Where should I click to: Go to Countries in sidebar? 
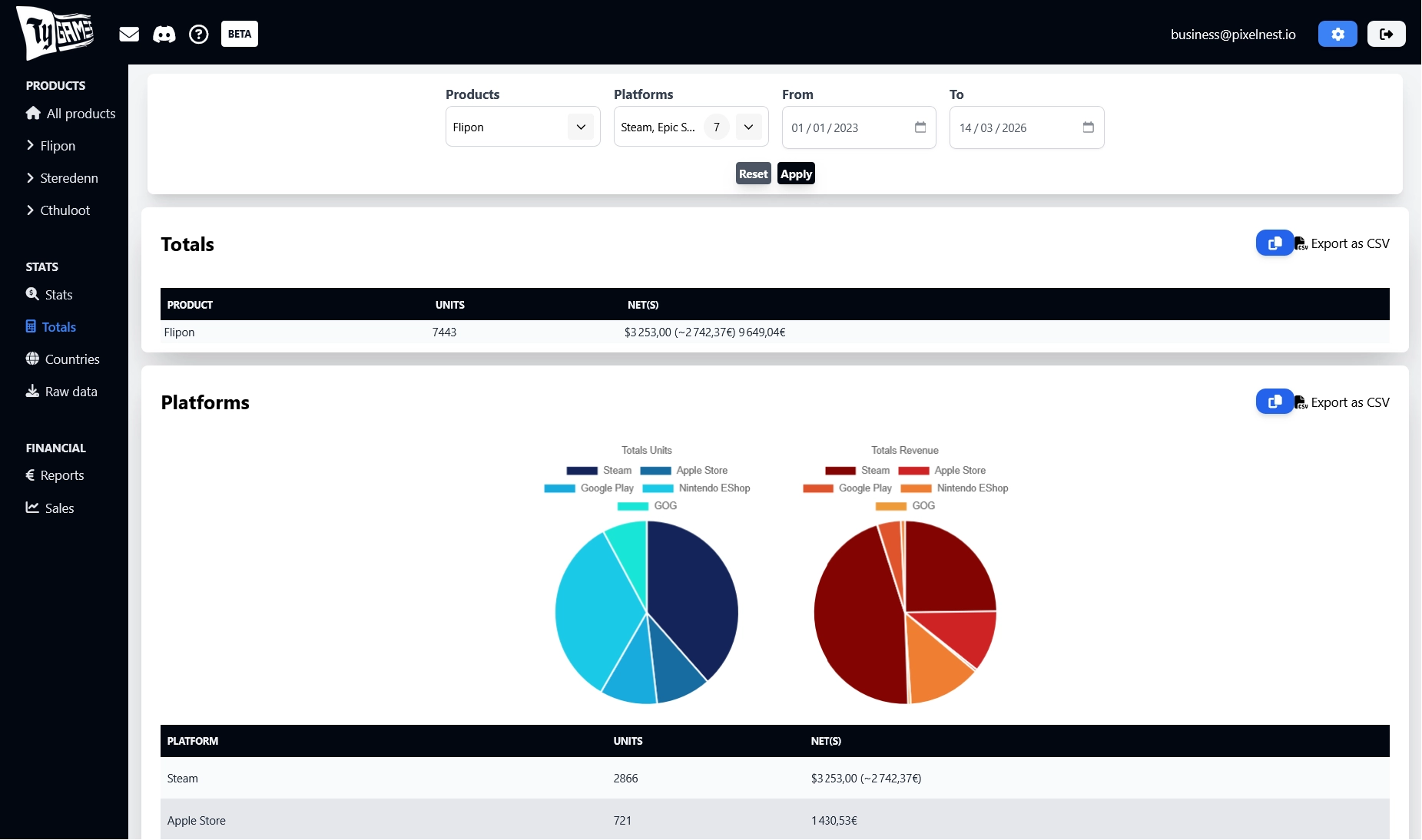pyautogui.click(x=71, y=359)
